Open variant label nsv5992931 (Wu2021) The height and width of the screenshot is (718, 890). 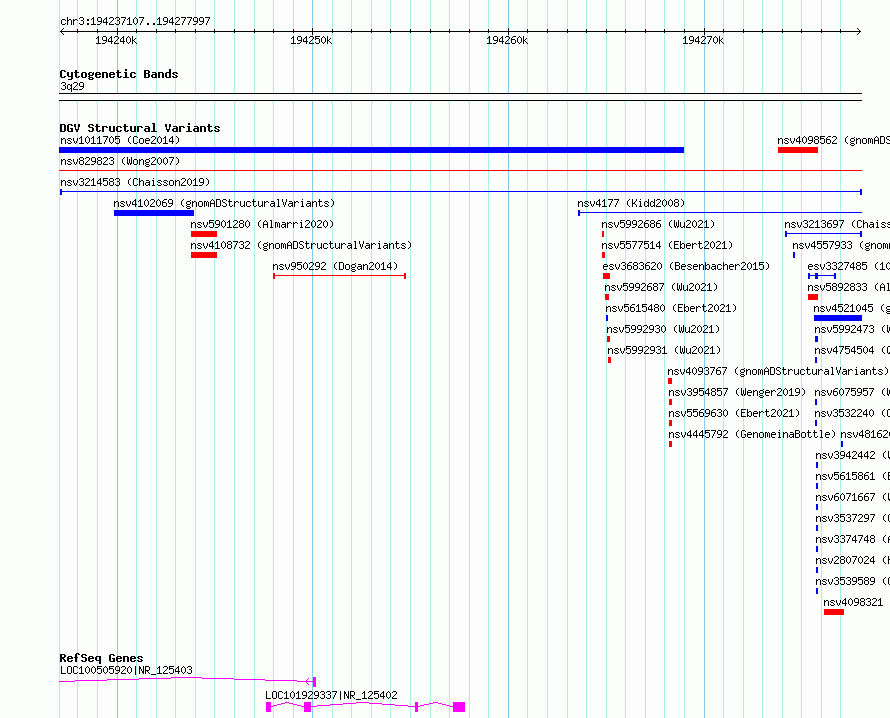coord(664,350)
